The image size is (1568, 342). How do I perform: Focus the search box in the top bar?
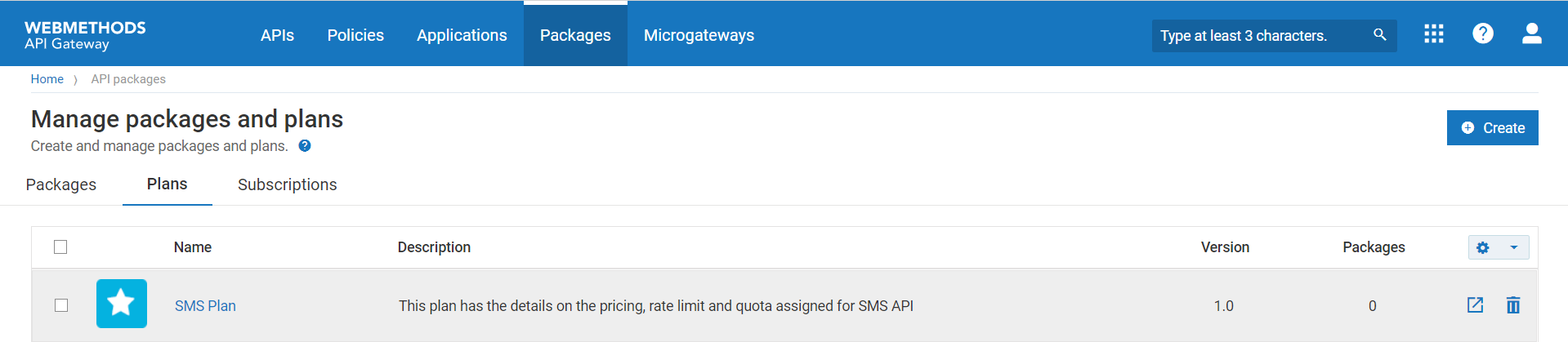[1258, 36]
